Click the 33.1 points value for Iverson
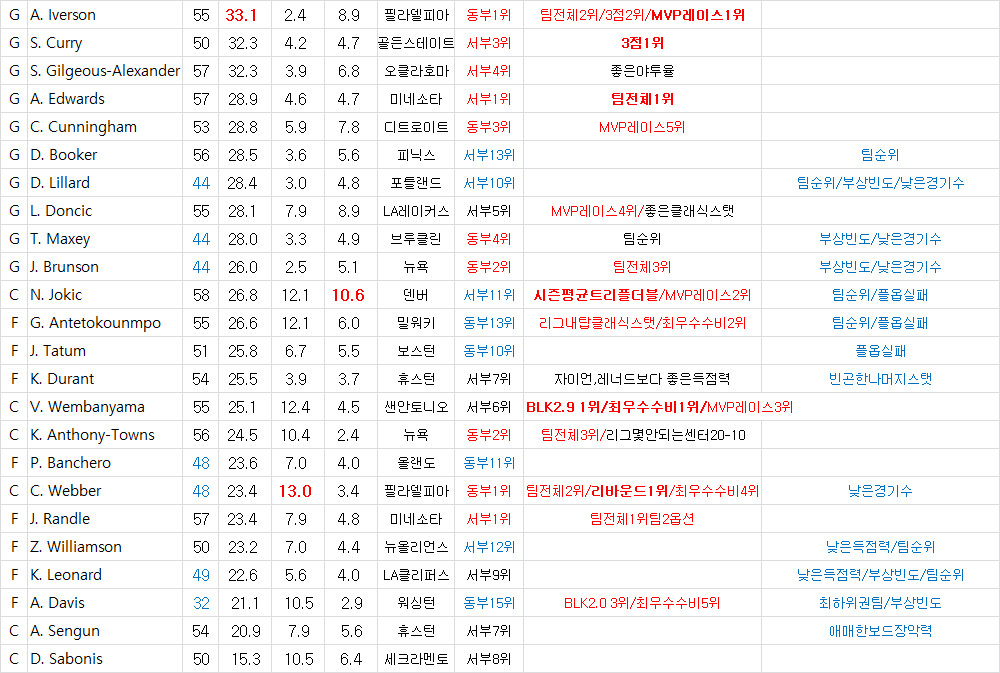This screenshot has width=1000, height=673. pos(241,15)
